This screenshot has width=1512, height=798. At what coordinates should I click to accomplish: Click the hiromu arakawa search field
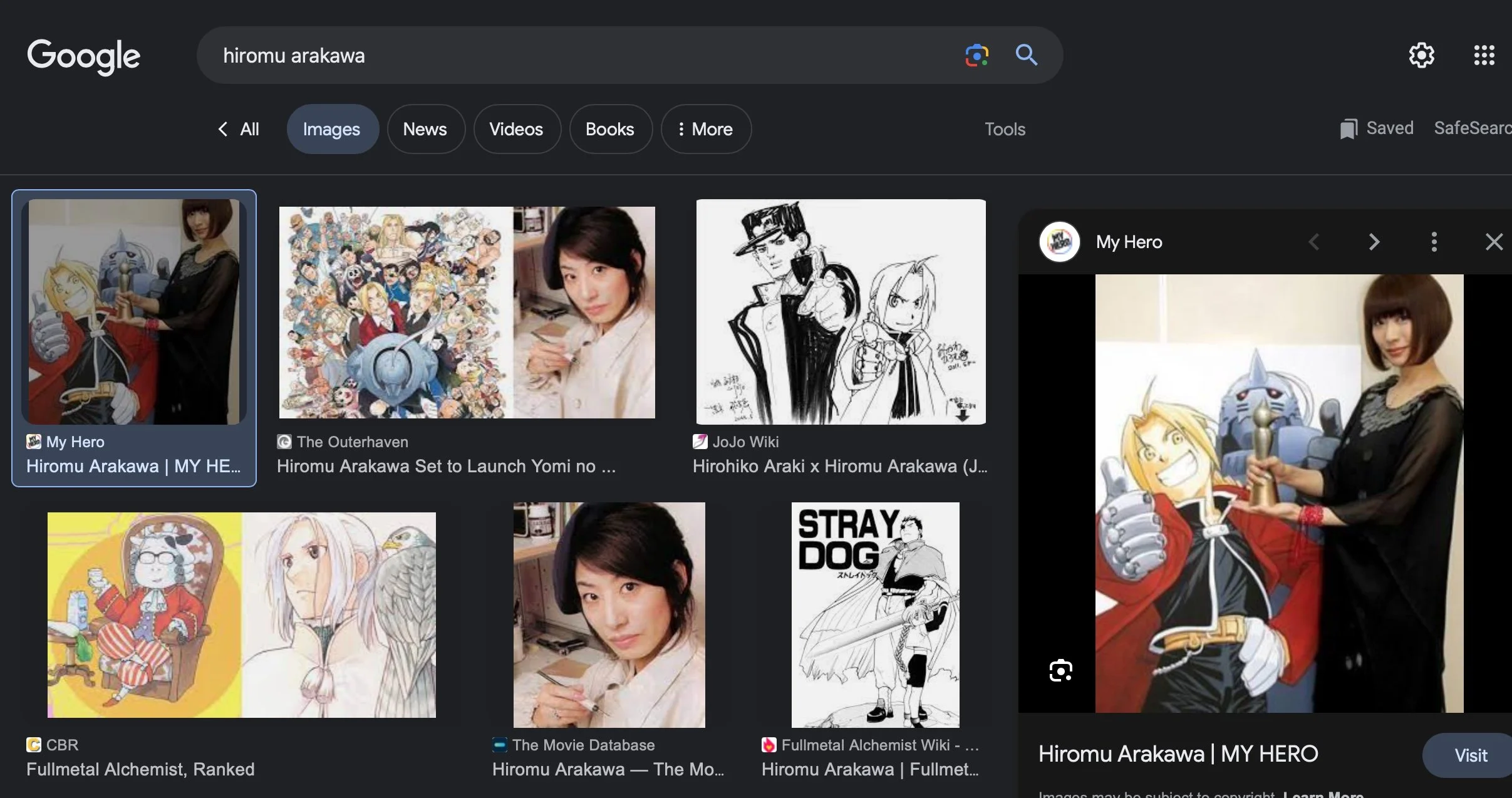click(x=564, y=55)
